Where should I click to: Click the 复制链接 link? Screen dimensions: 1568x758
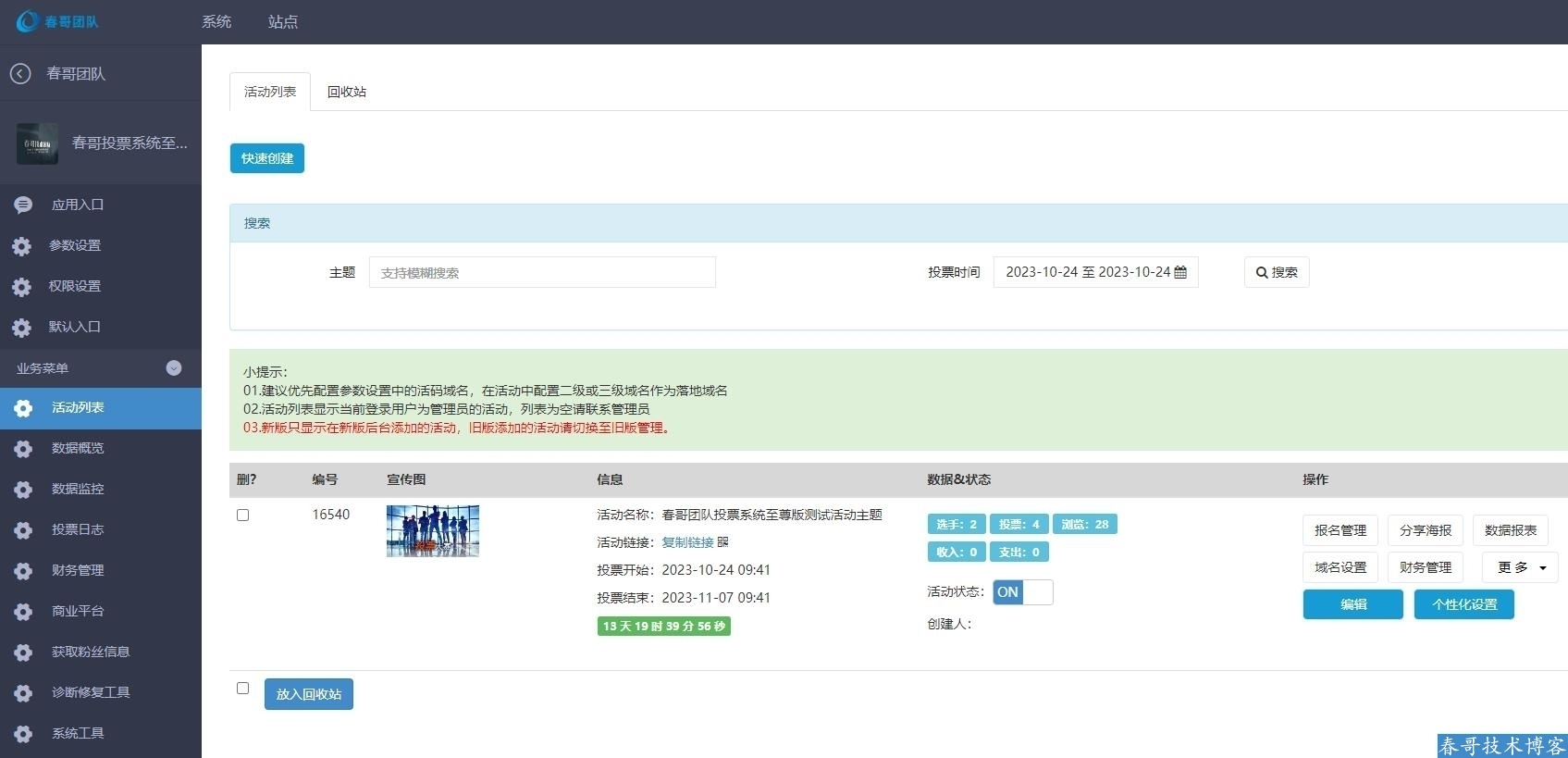click(x=687, y=542)
